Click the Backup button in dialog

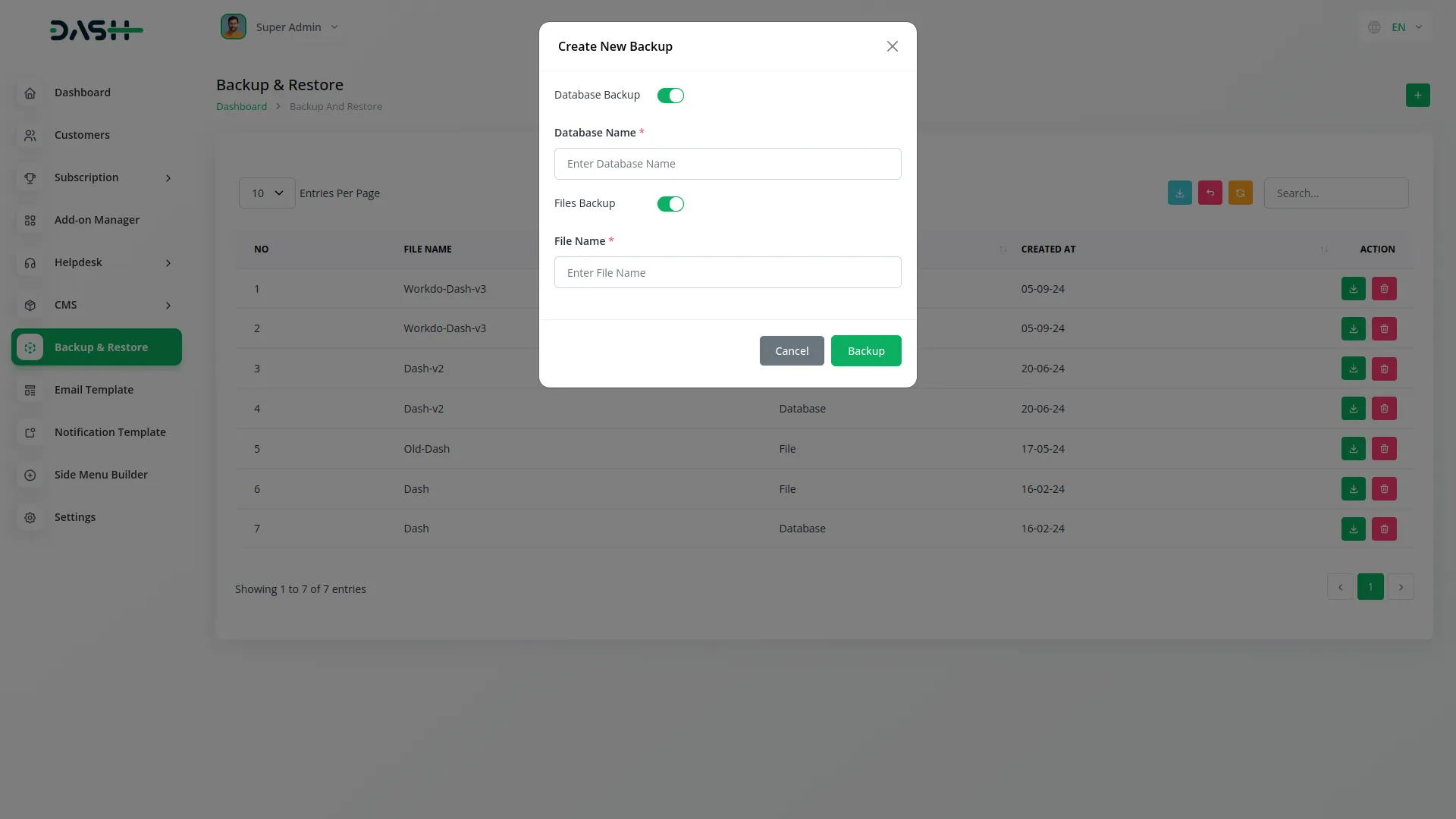[x=866, y=350]
